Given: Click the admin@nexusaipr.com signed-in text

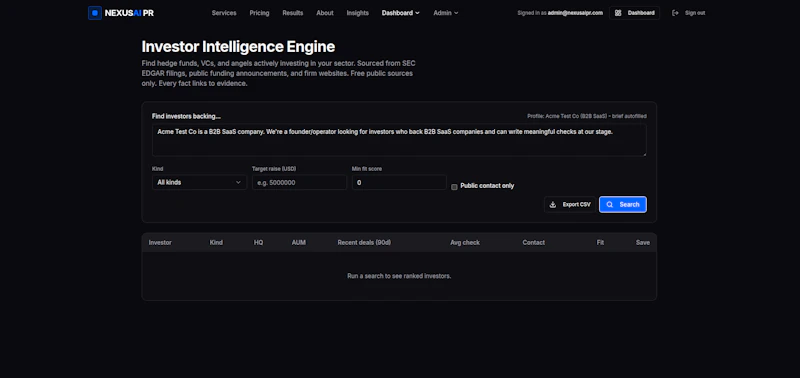Looking at the screenshot, I should (575, 13).
